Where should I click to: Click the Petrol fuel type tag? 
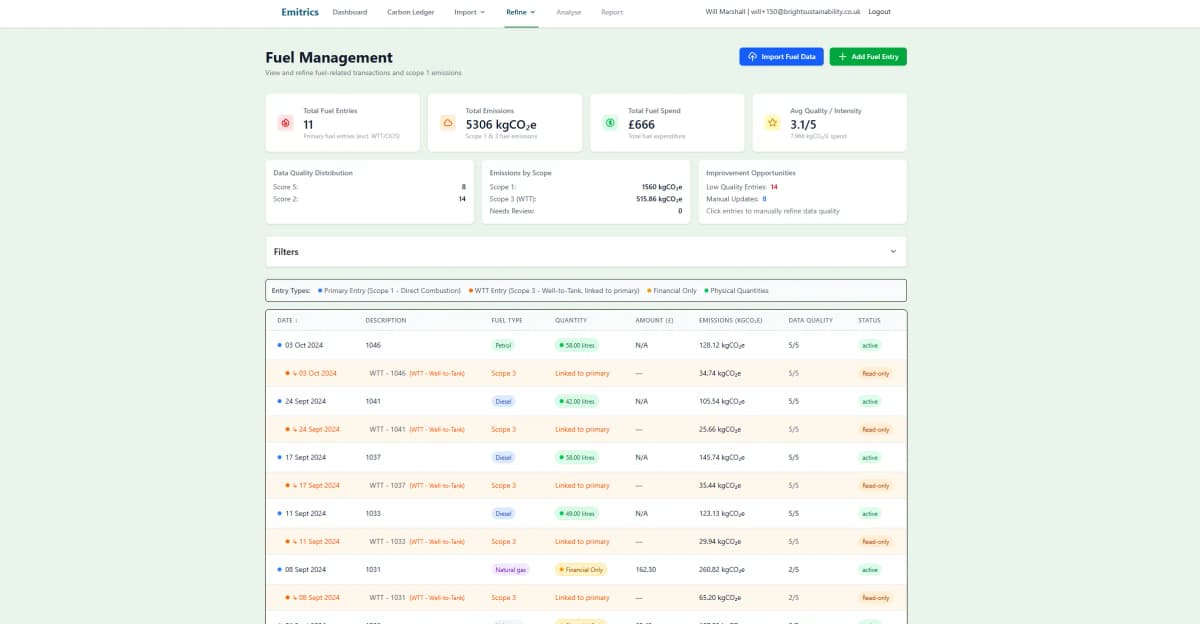(x=503, y=345)
